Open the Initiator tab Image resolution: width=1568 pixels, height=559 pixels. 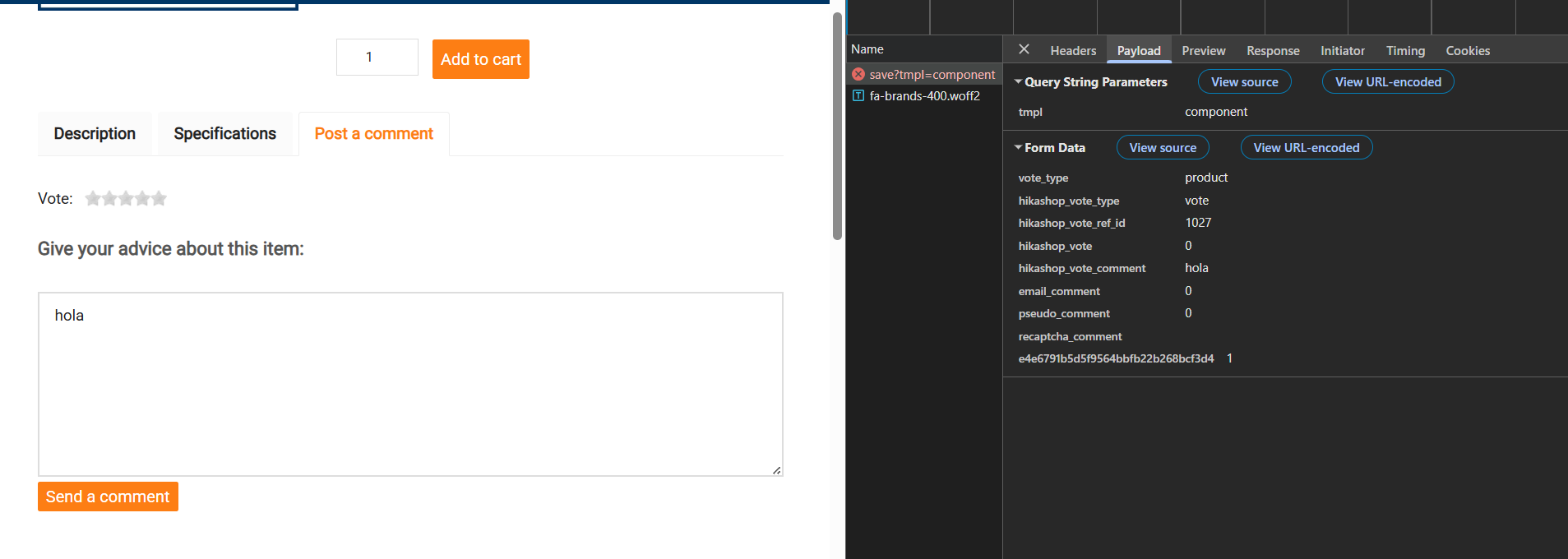(1343, 50)
